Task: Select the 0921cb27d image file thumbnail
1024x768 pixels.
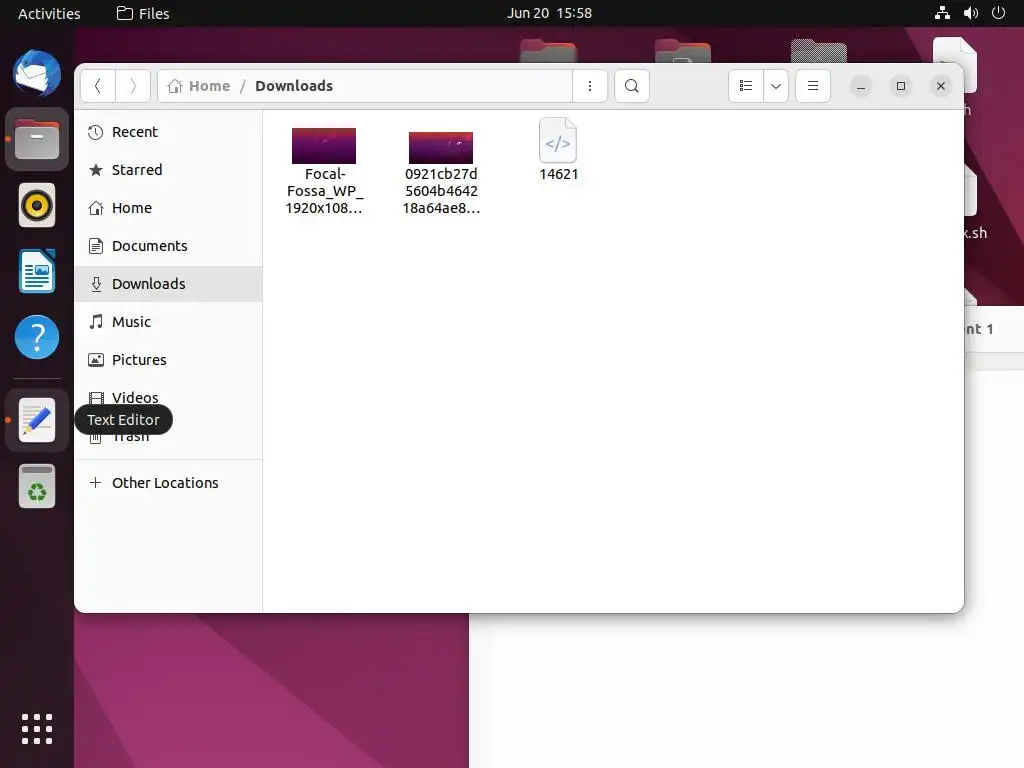Action: coord(441,148)
